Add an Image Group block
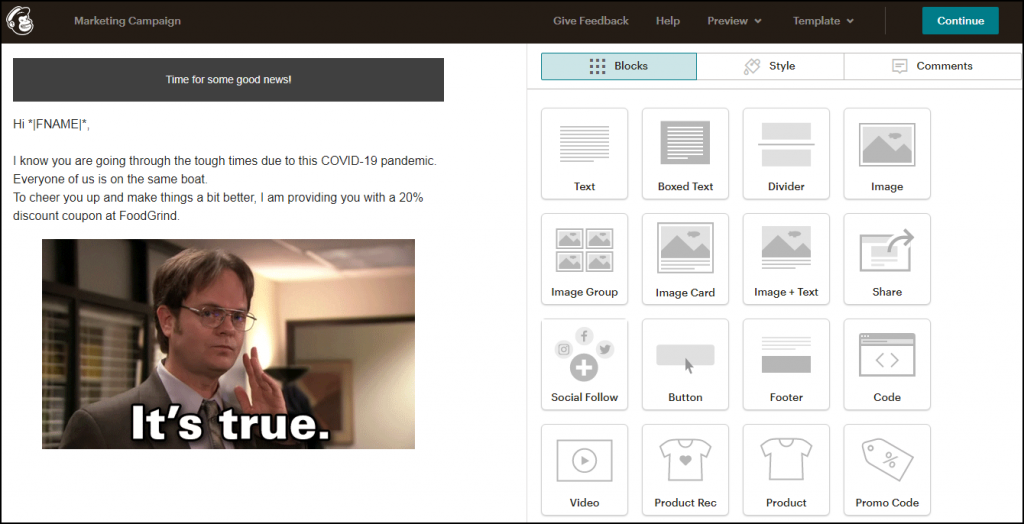Viewport: 1024px width, 524px height. click(584, 259)
